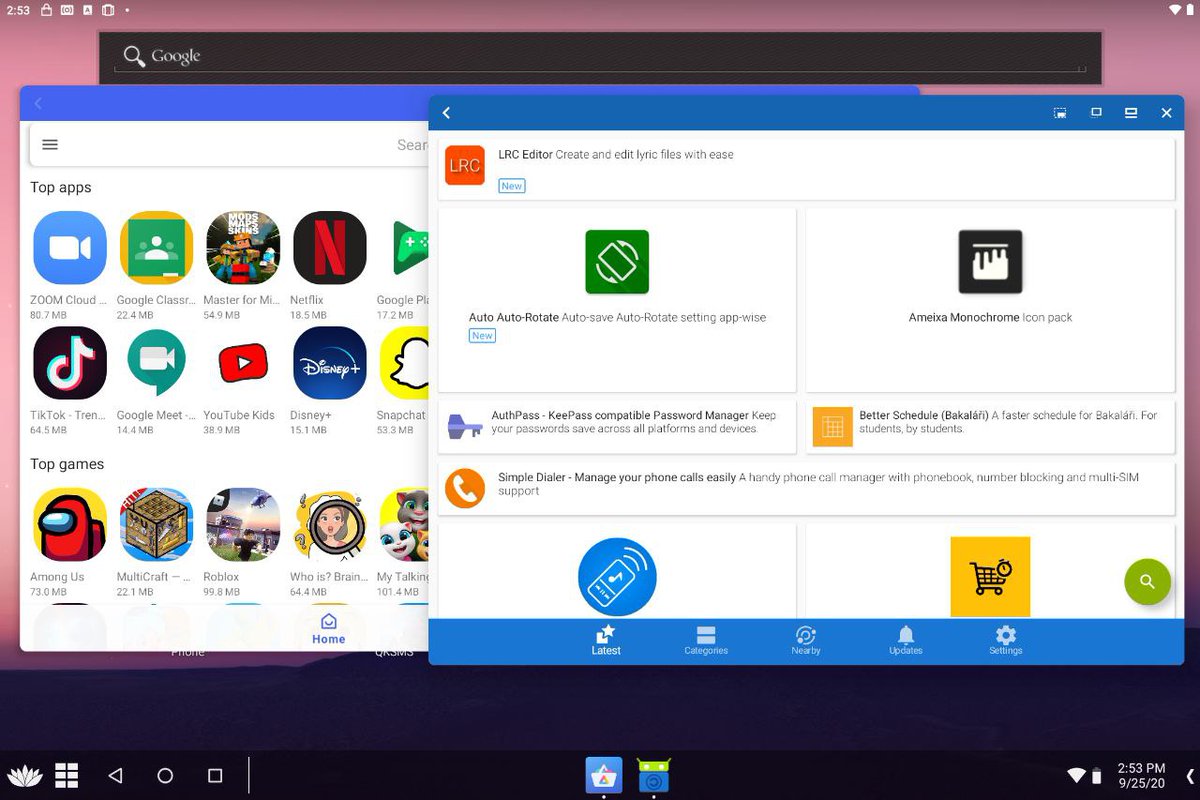The height and width of the screenshot is (800, 1200).
Task: Open Music note blue circle app icon
Action: 617,577
